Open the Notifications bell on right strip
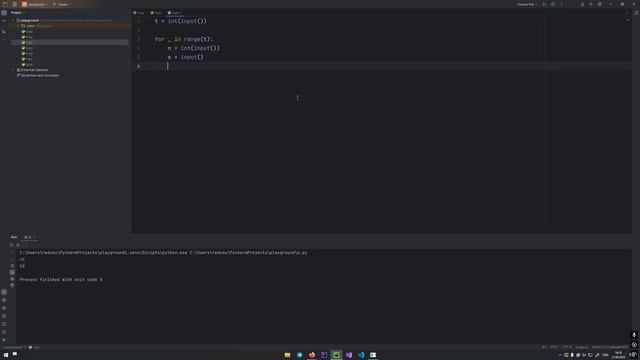 pyautogui.click(x=636, y=13)
